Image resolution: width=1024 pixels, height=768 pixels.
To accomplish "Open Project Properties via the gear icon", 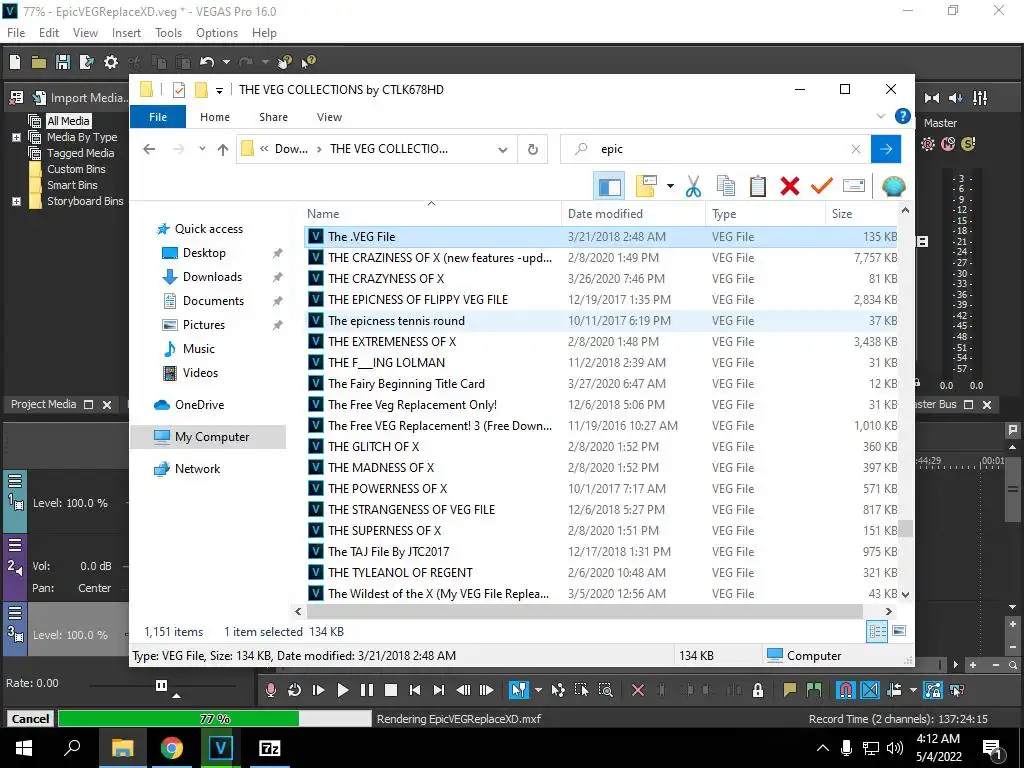I will 111,62.
